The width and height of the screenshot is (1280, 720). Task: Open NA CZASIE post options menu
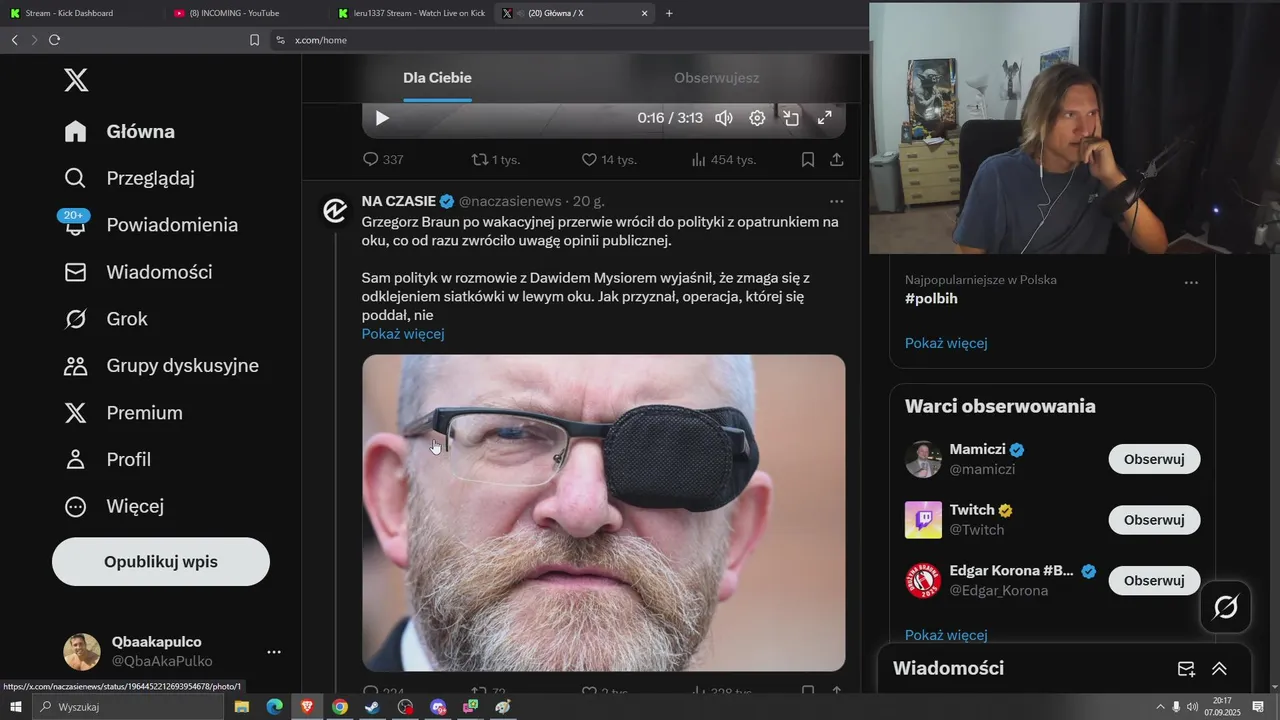(837, 201)
